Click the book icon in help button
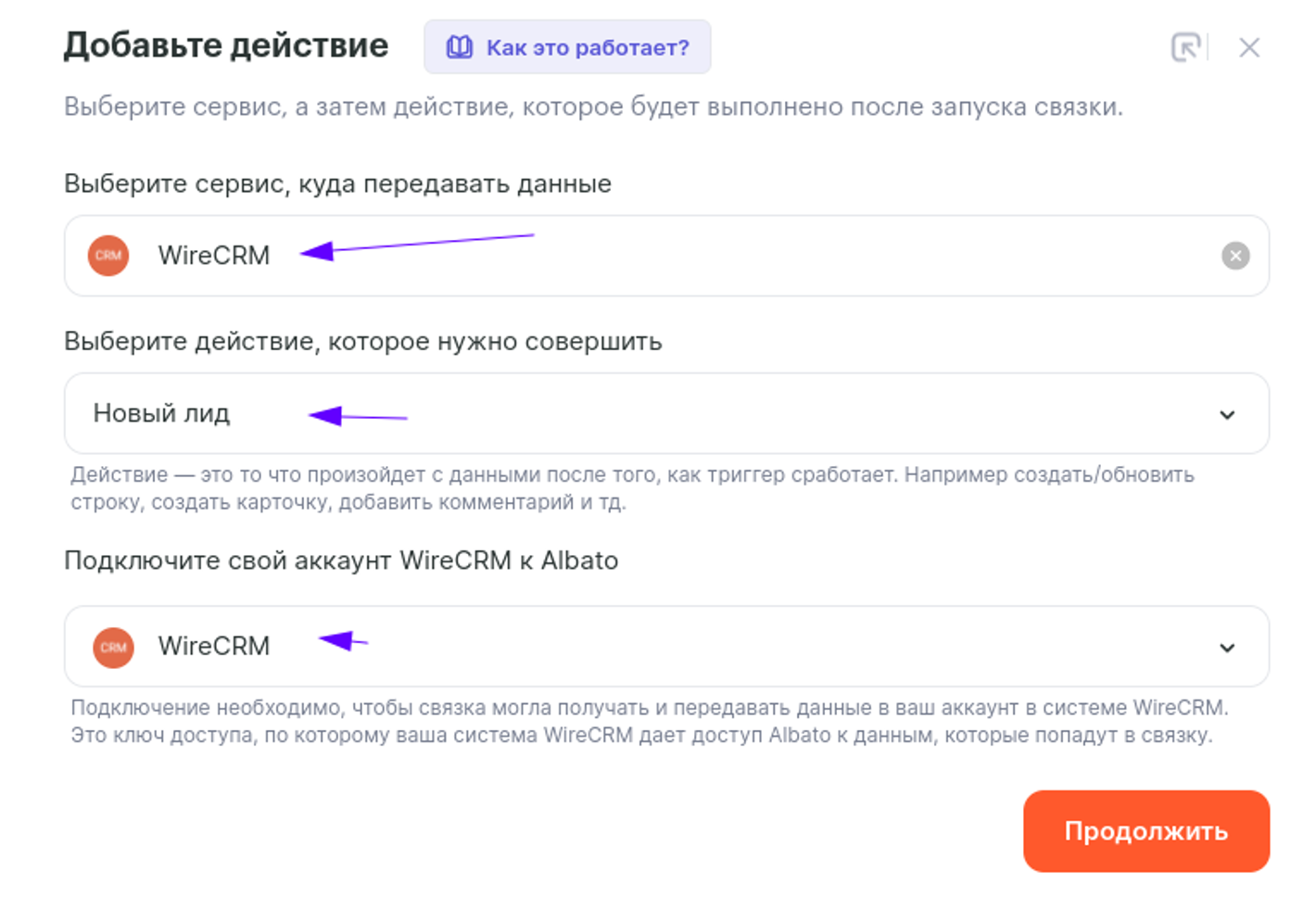This screenshot has height=908, width=1316. pyautogui.click(x=460, y=47)
